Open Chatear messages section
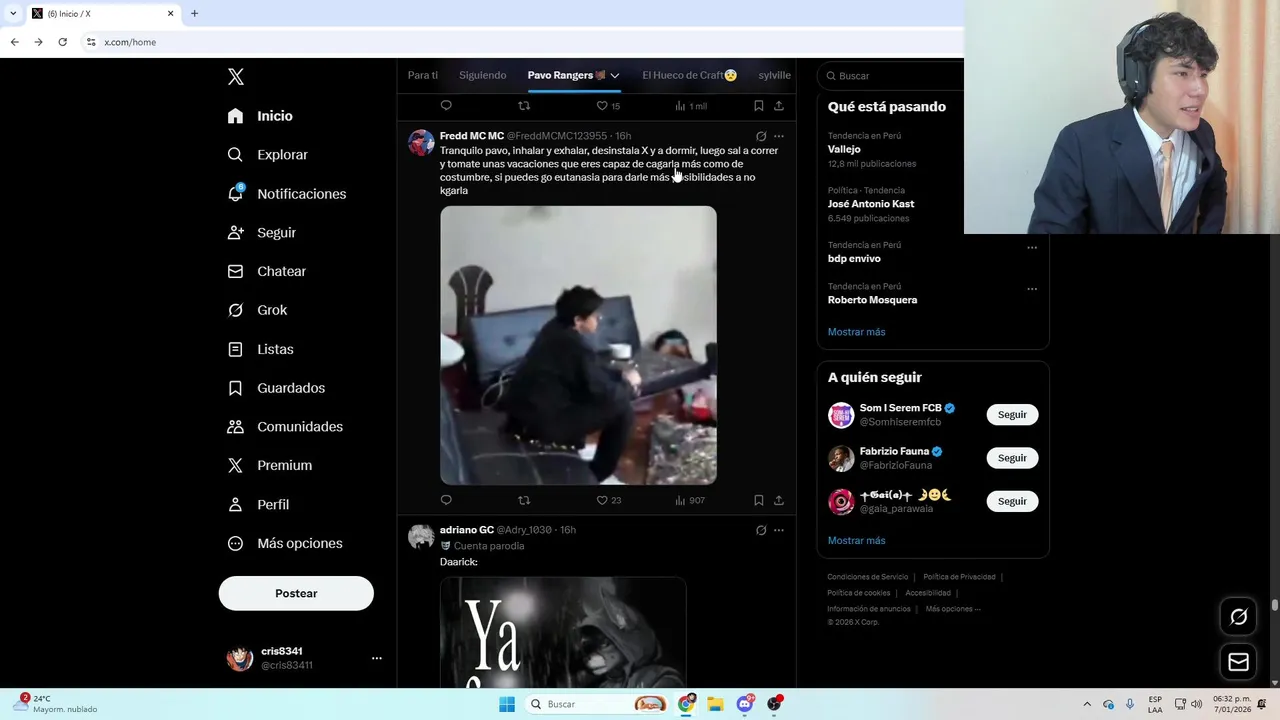 click(266, 271)
